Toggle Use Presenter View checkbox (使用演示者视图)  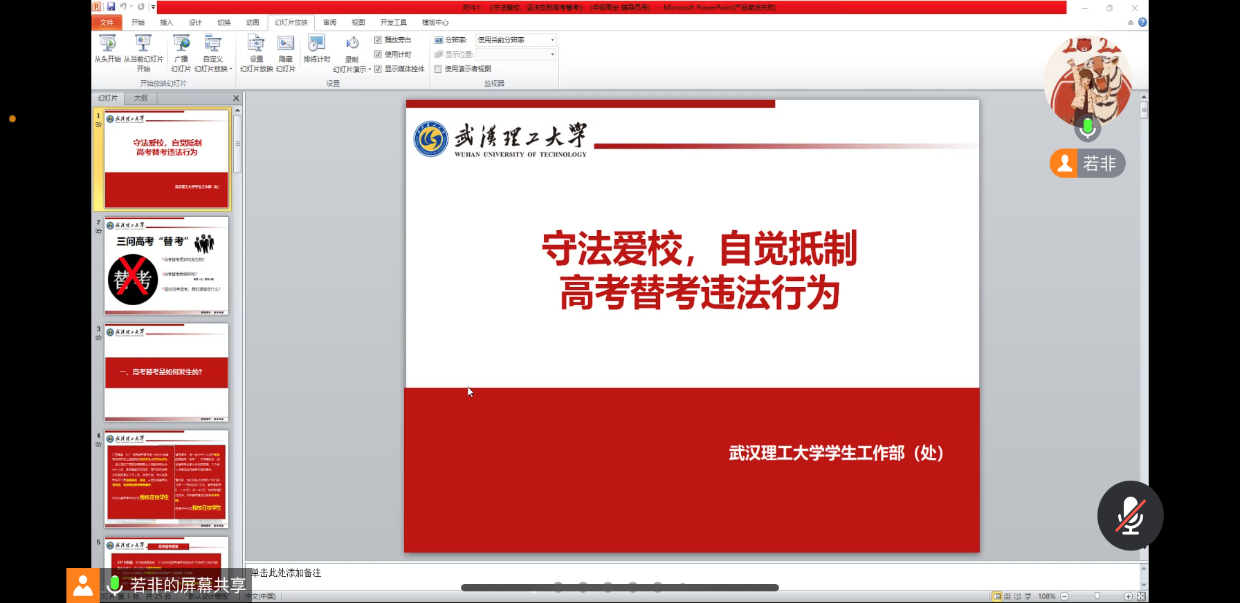click(438, 69)
